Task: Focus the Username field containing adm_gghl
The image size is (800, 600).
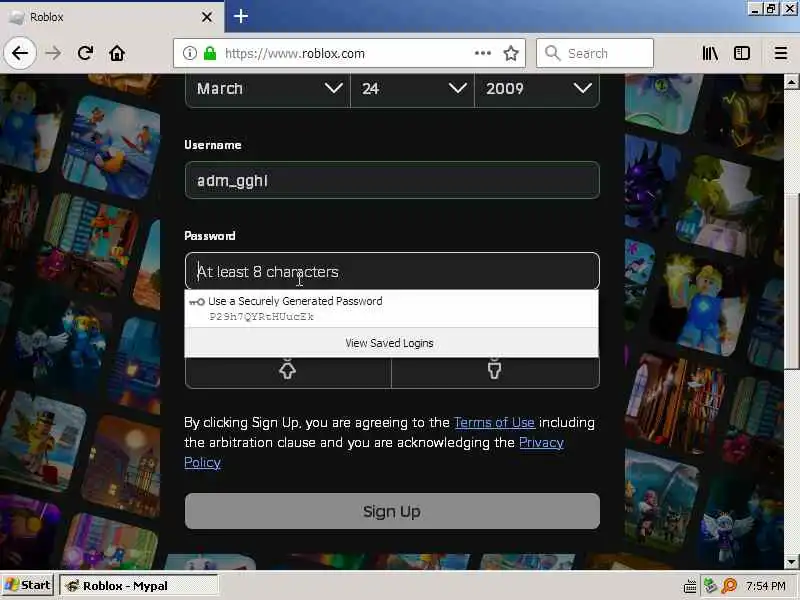Action: click(392, 180)
